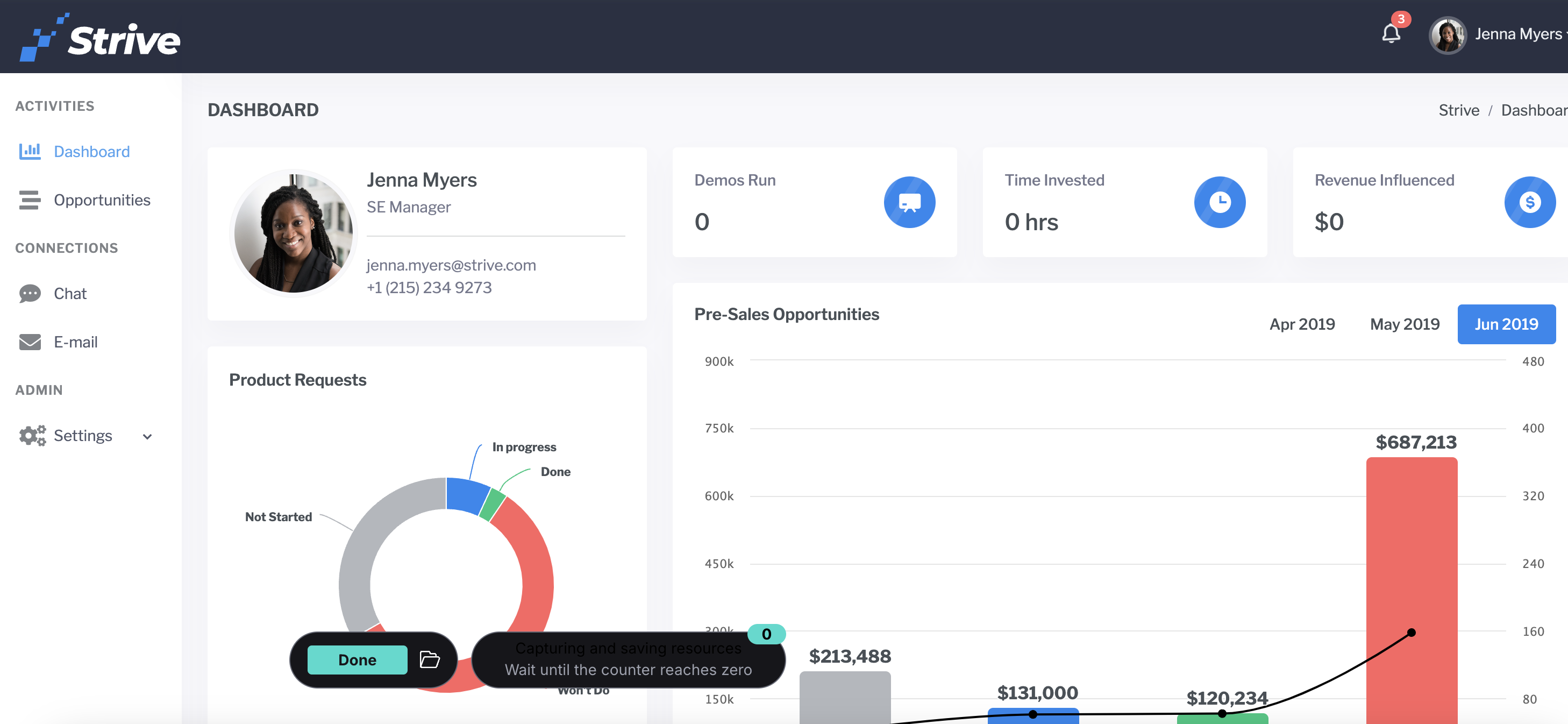This screenshot has height=724, width=1568.
Task: Click the Strive breadcrumb link
Action: click(x=1458, y=110)
